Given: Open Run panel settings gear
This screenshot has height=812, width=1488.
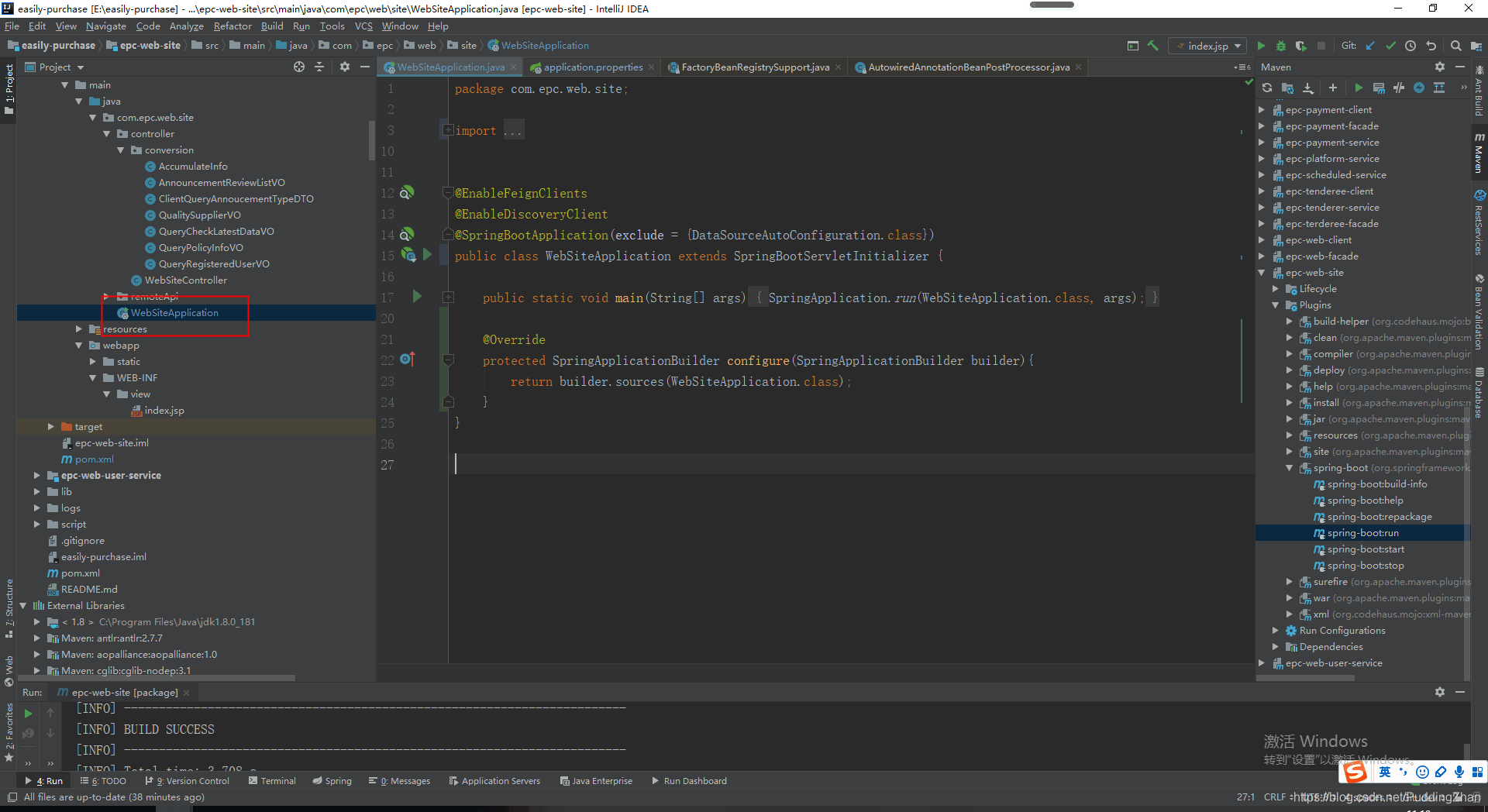Looking at the screenshot, I should click(1440, 692).
